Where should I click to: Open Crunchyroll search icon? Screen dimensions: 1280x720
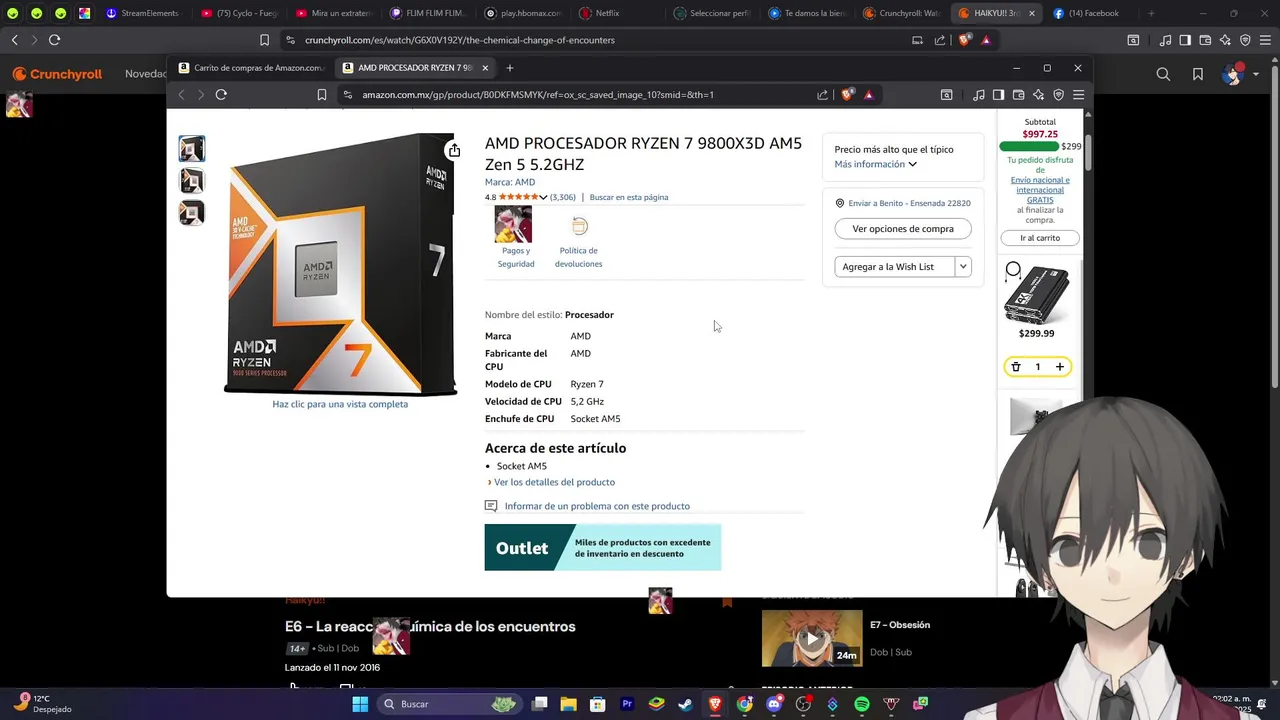click(1163, 74)
